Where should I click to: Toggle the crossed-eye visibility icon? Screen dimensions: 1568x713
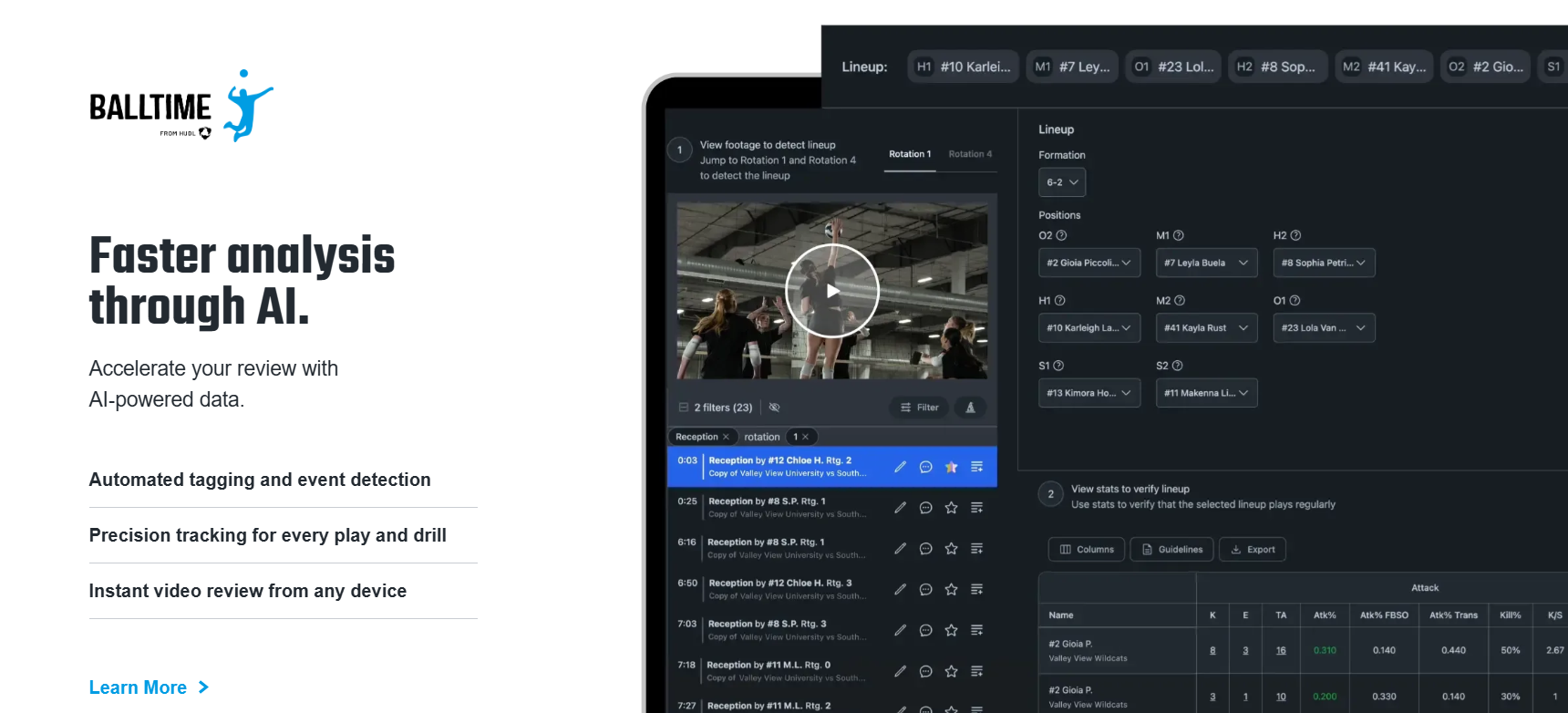click(774, 408)
